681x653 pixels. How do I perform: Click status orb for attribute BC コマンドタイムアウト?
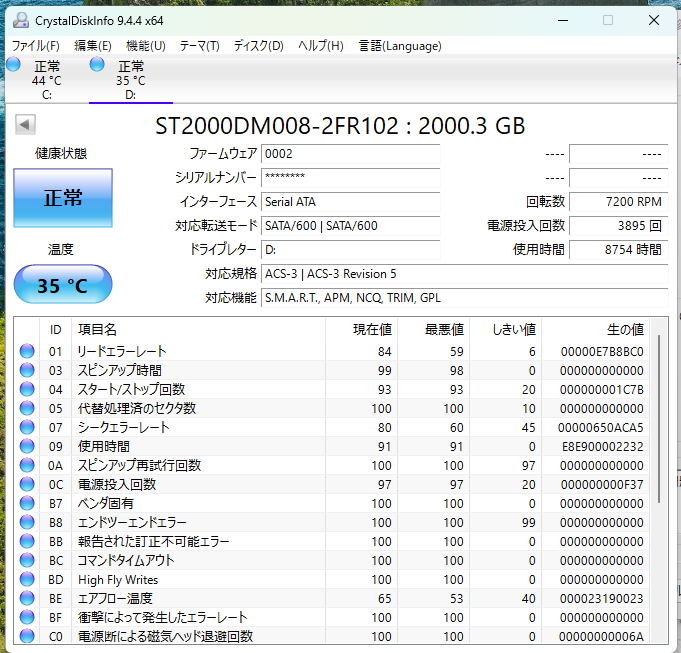[27, 560]
